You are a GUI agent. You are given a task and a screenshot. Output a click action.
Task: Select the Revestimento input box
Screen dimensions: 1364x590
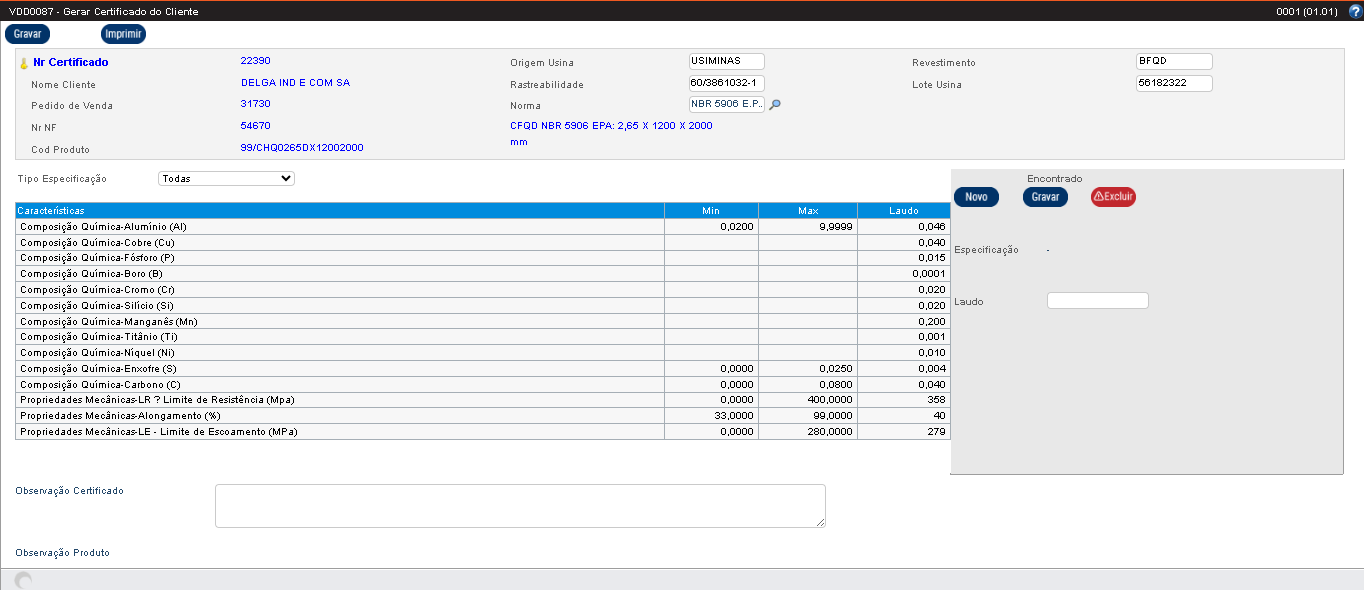point(1174,62)
